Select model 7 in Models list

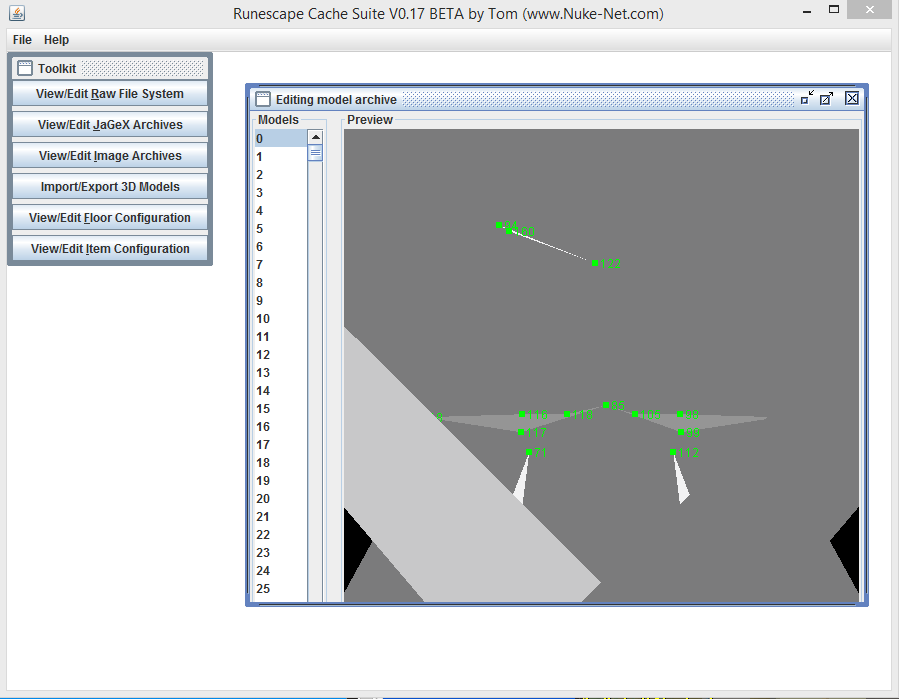281,264
